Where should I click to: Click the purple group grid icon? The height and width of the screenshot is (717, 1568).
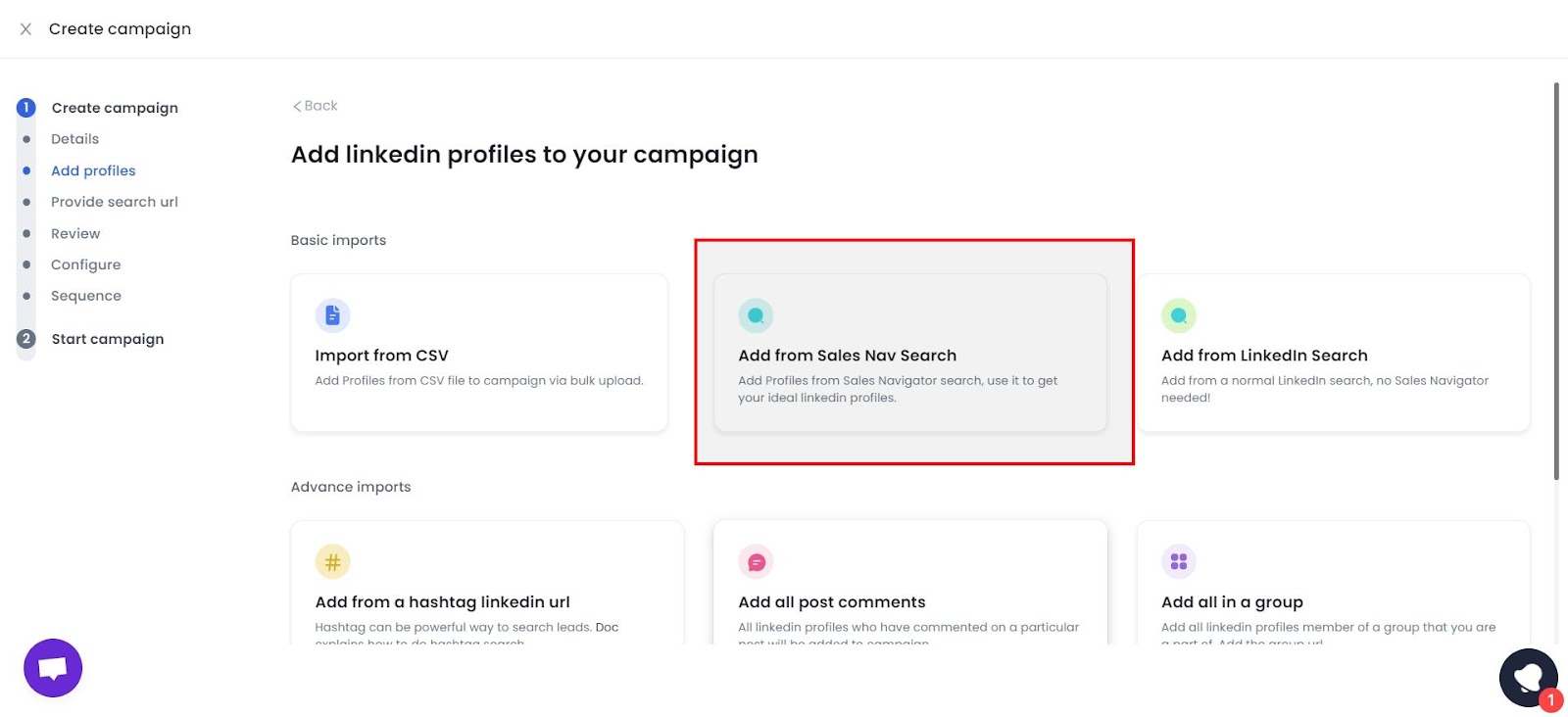[1179, 561]
